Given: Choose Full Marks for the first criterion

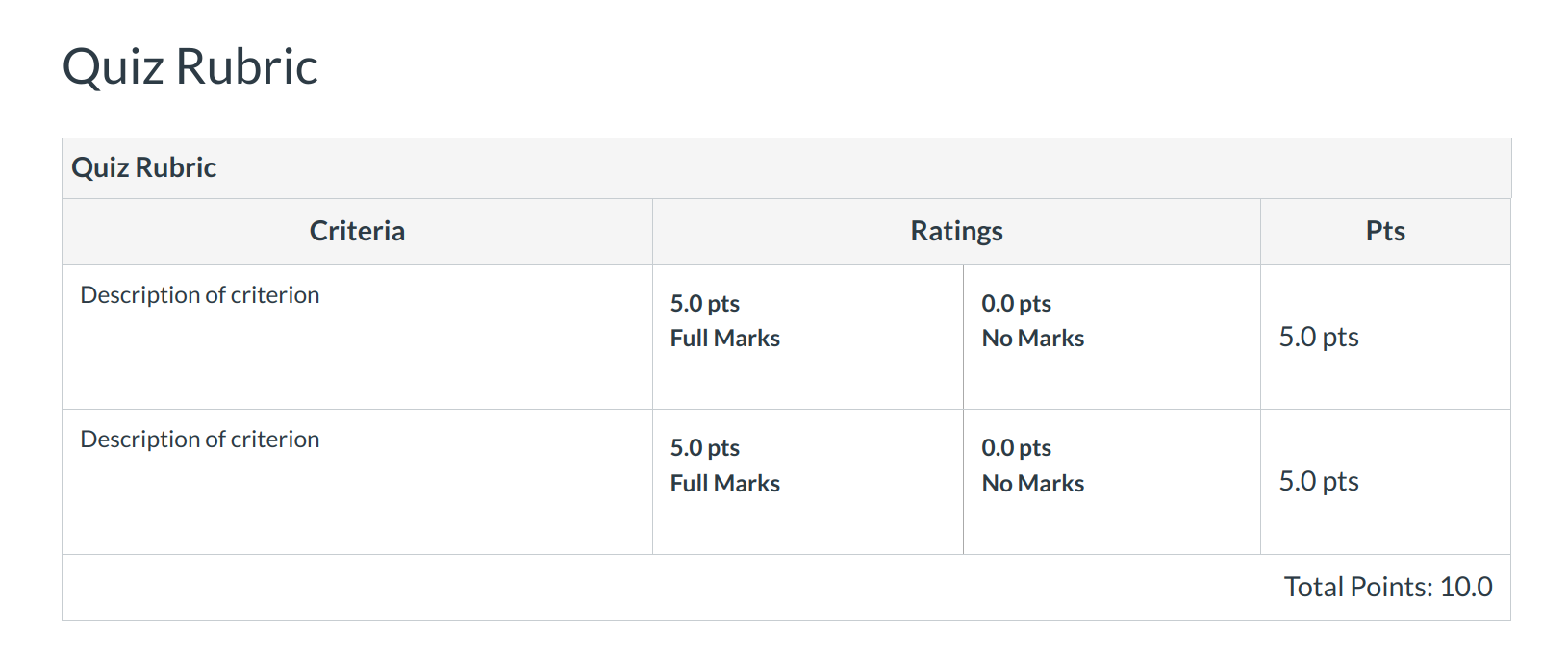Looking at the screenshot, I should (x=724, y=339).
